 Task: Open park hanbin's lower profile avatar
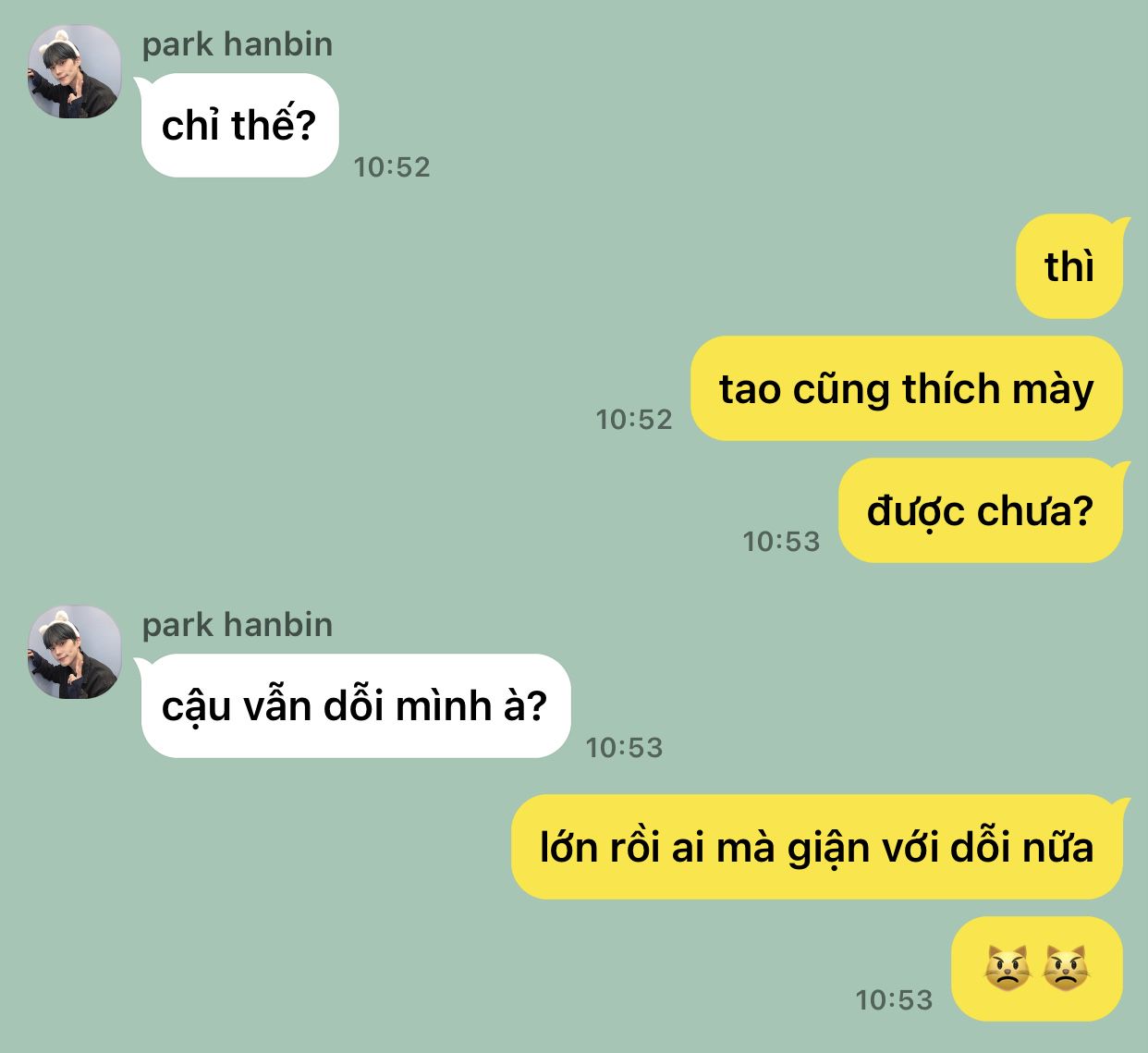[75, 653]
